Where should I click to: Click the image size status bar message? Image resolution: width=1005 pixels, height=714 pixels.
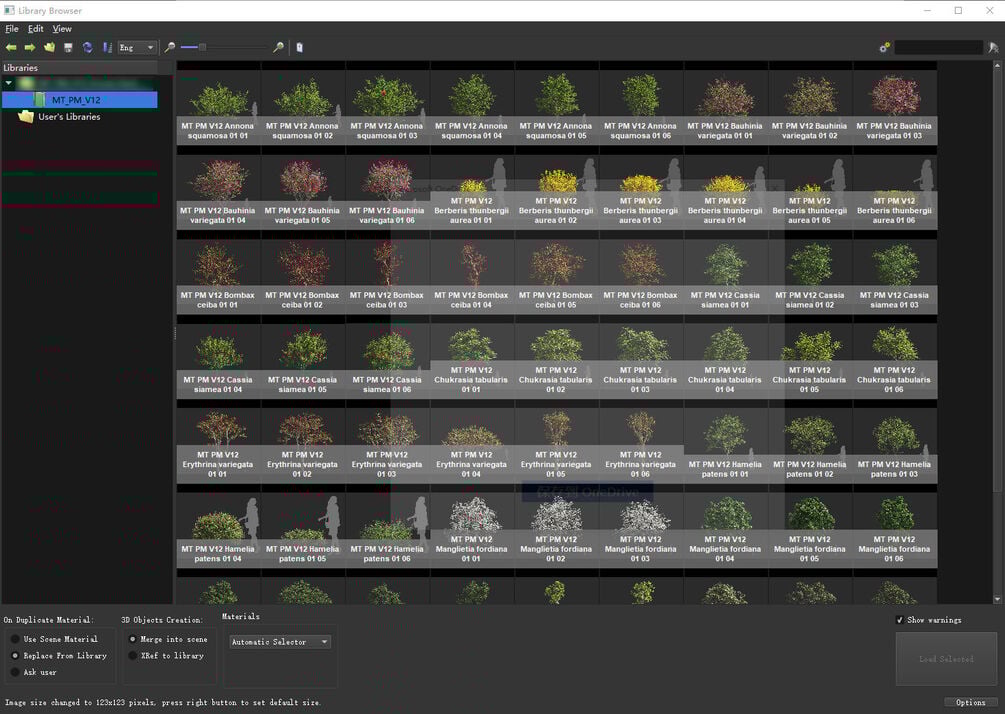tap(162, 702)
